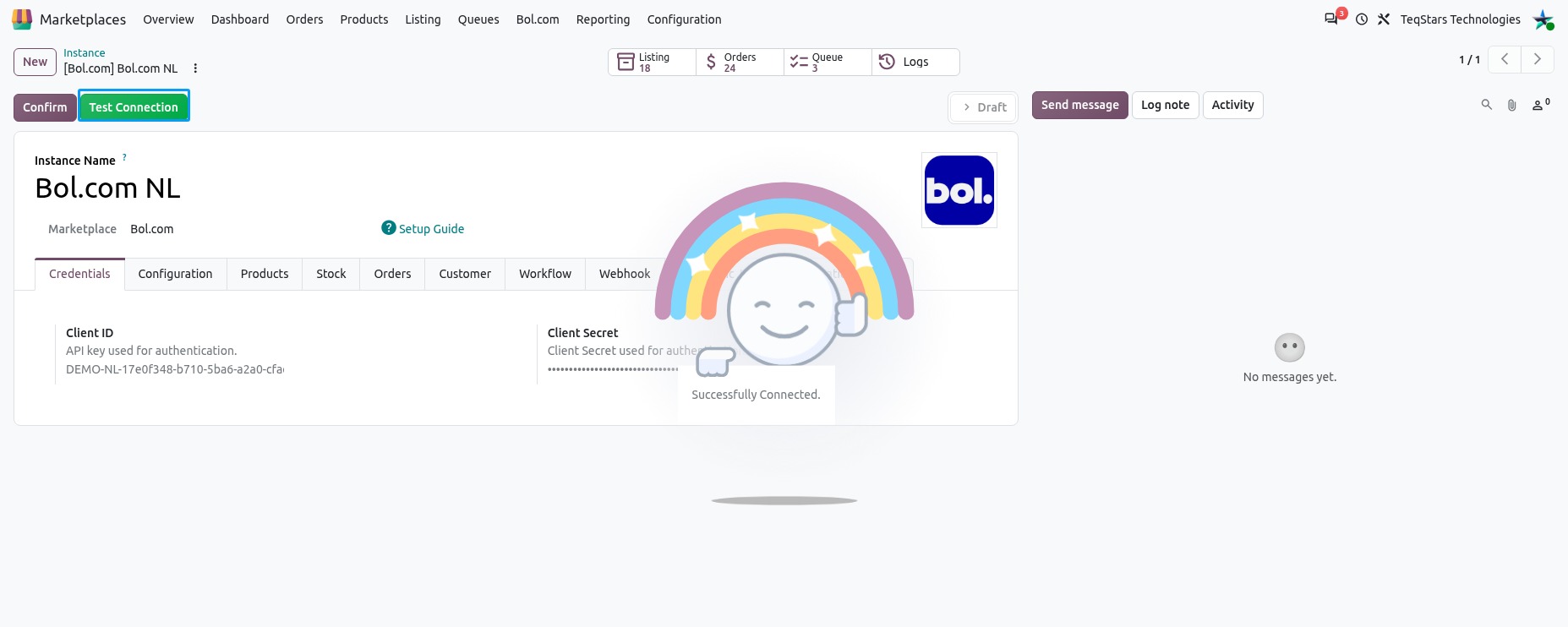Open the Listing stat button

pos(653,62)
